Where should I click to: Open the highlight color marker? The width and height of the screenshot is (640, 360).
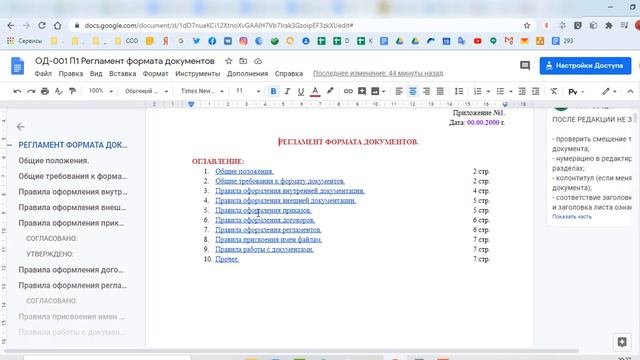pyautogui.click(x=330, y=91)
